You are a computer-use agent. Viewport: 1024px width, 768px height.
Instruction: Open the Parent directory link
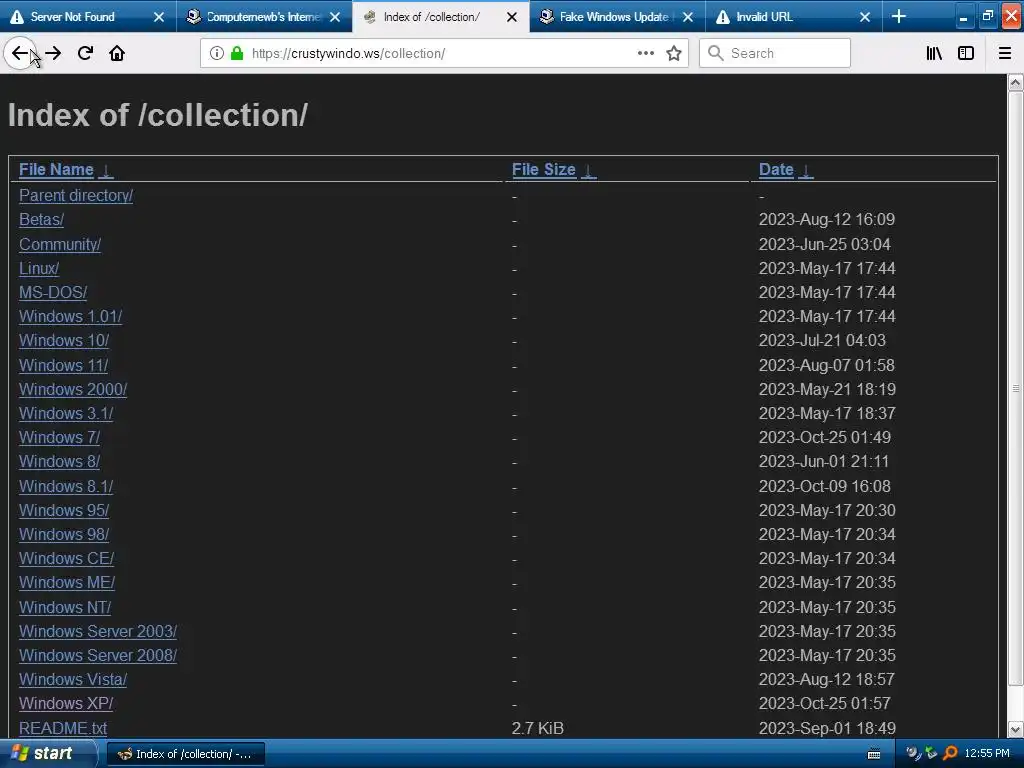coord(76,195)
